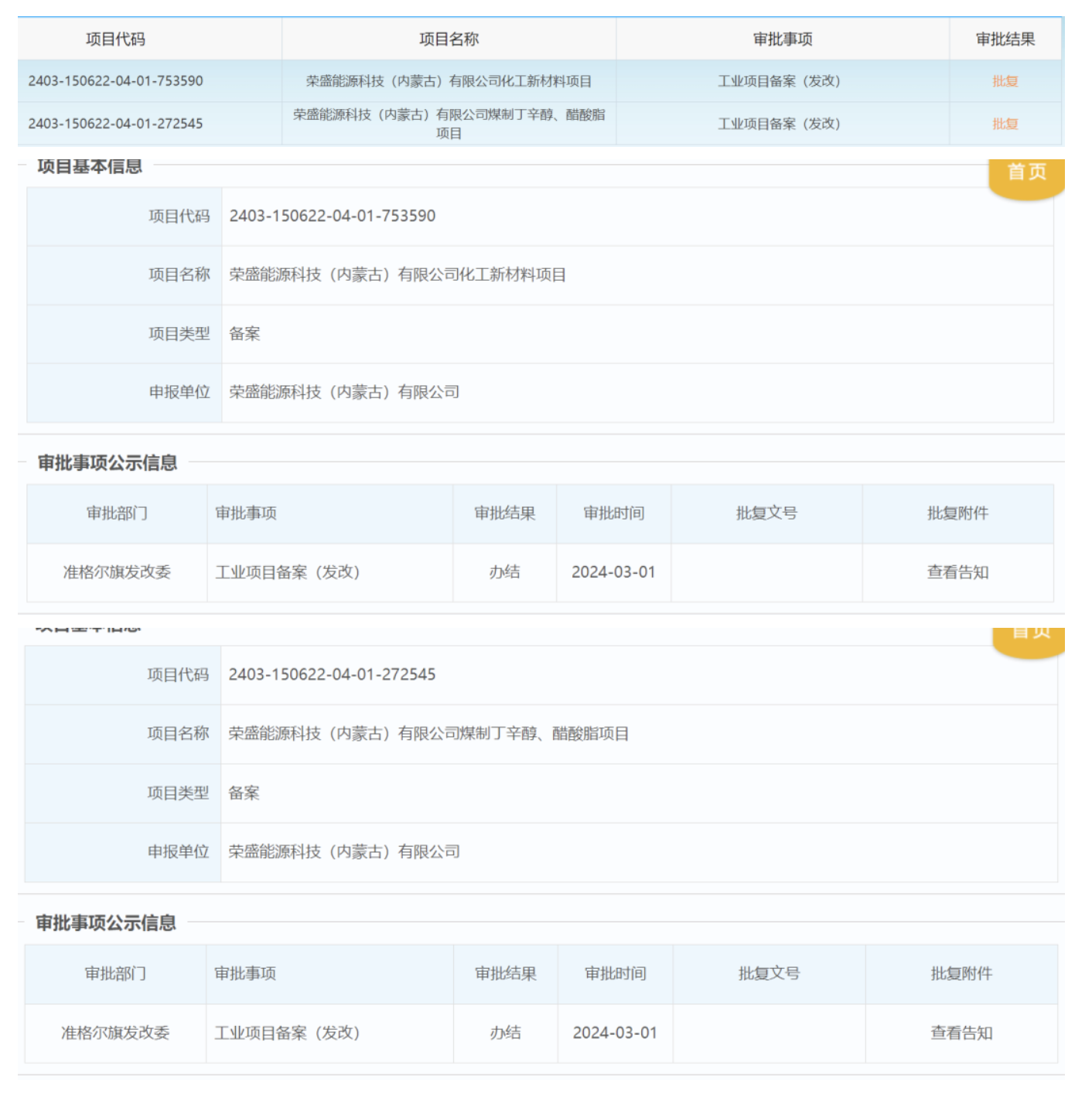
Task: Click 工业项目备案（发改）in top table's first row
Action: click(779, 81)
